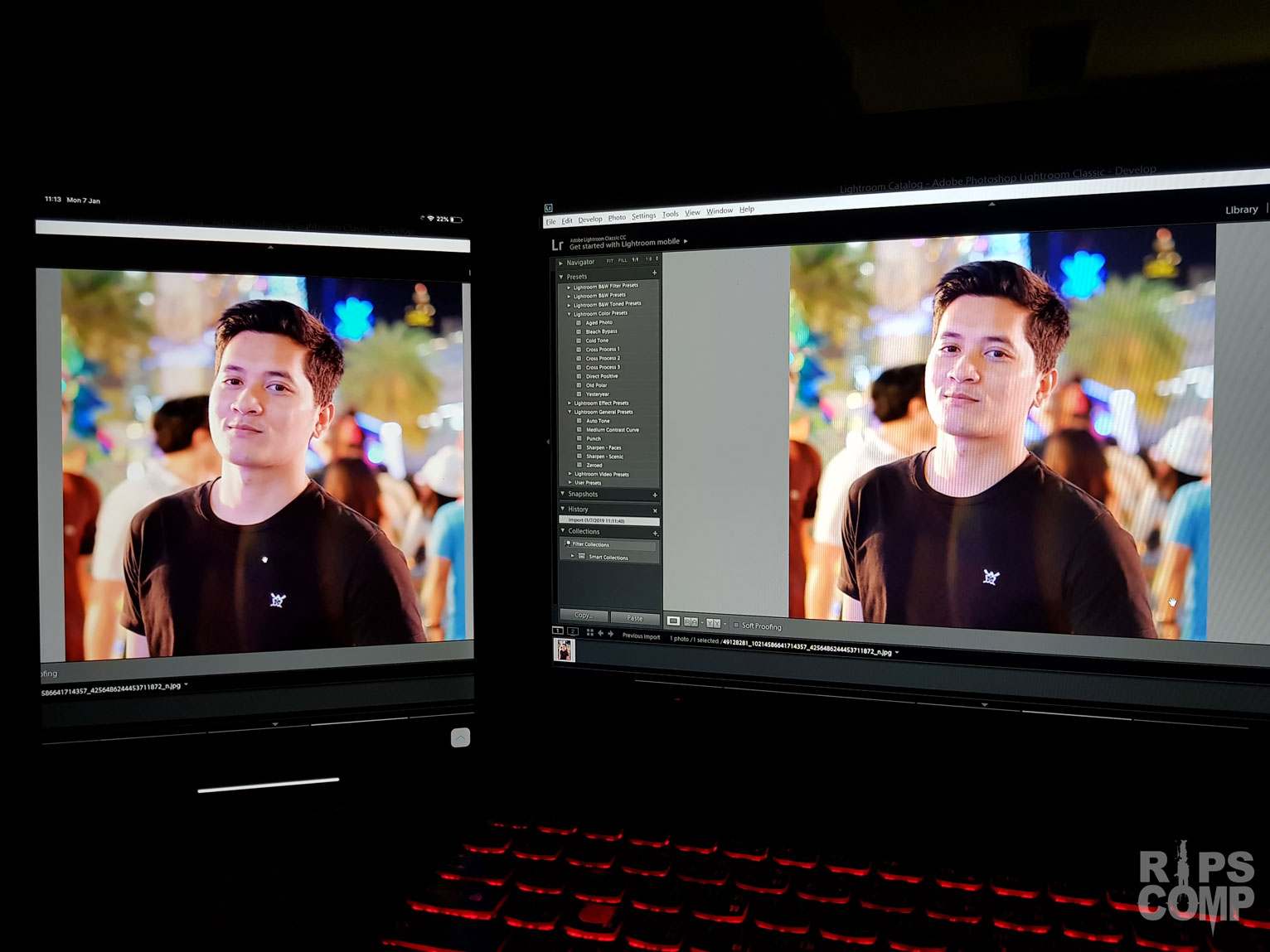The image size is (1270, 952).
Task: Open the second window button labeled 2
Action: click(572, 632)
